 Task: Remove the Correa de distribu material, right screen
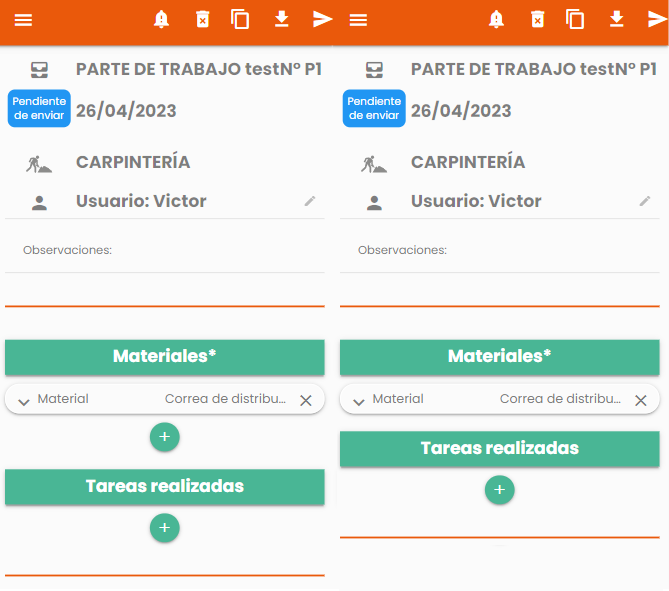640,400
